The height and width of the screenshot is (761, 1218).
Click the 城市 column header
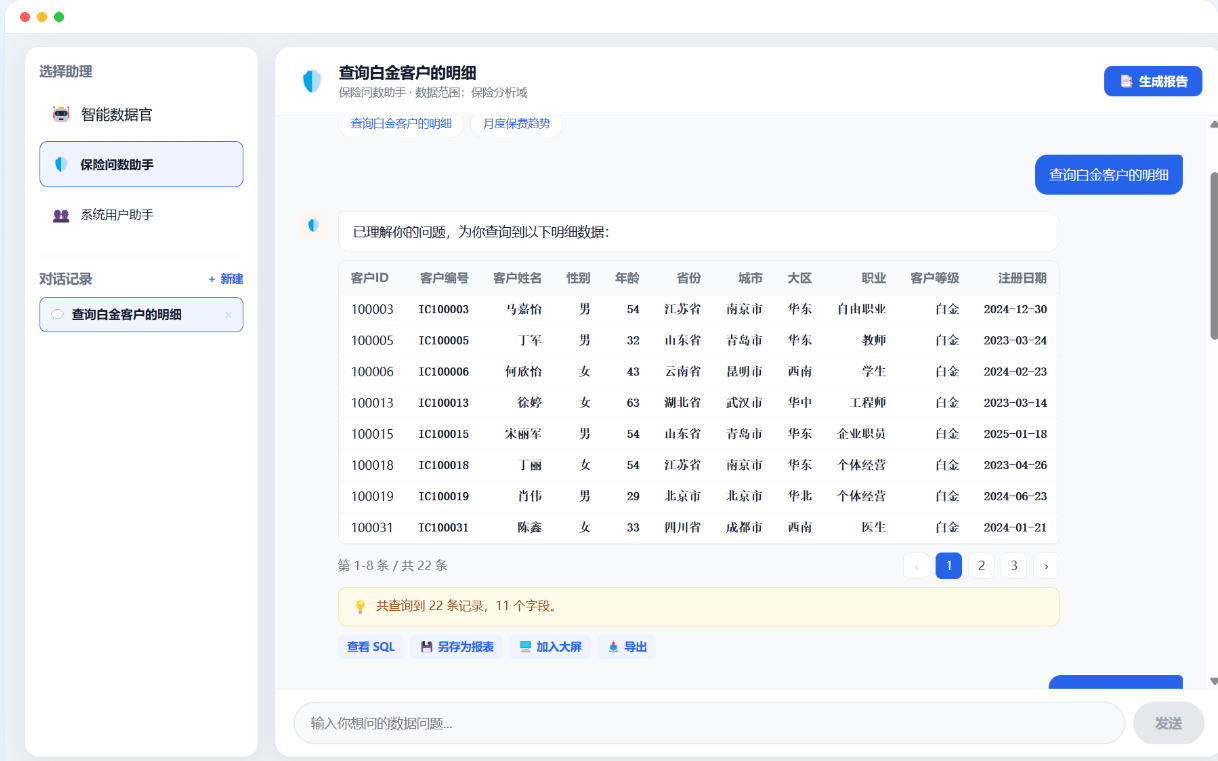(750, 278)
